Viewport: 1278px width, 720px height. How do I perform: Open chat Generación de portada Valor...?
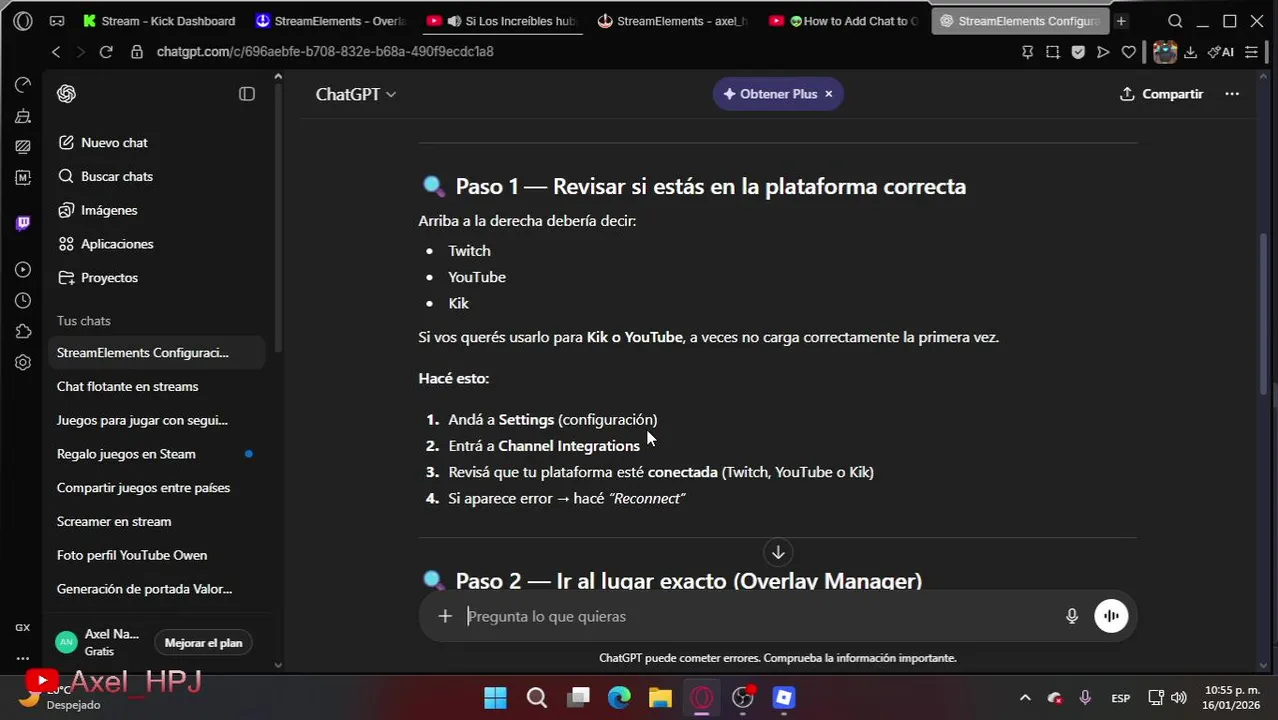(157, 589)
